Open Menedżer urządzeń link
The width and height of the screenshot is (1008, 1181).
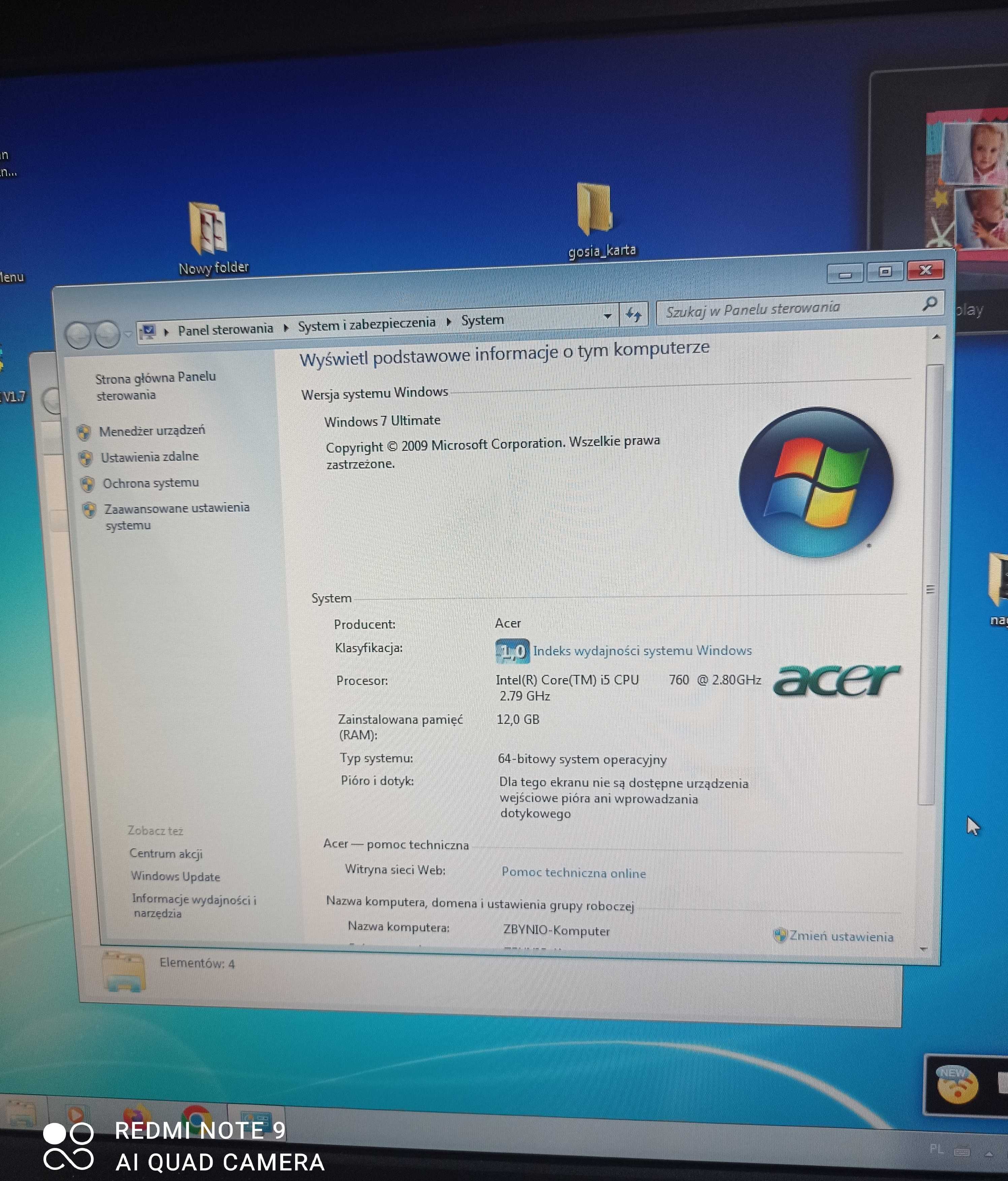152,431
